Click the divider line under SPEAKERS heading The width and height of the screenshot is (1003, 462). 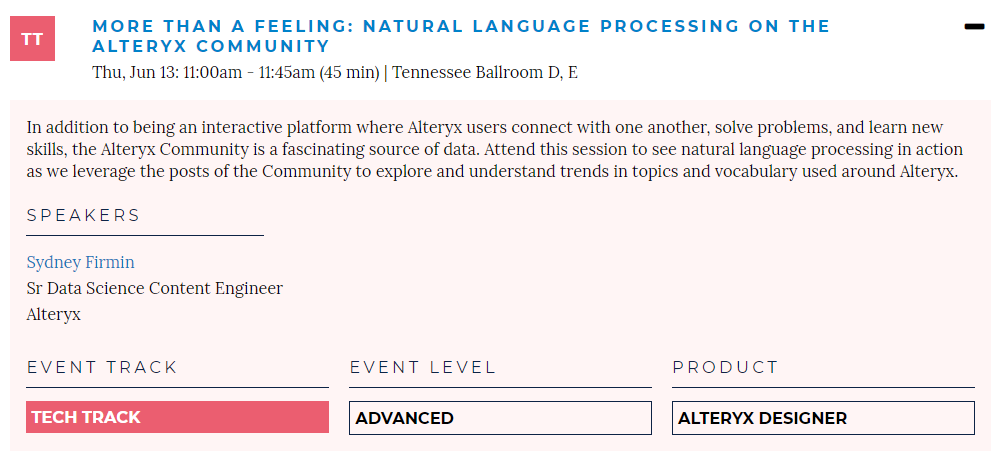click(x=145, y=235)
